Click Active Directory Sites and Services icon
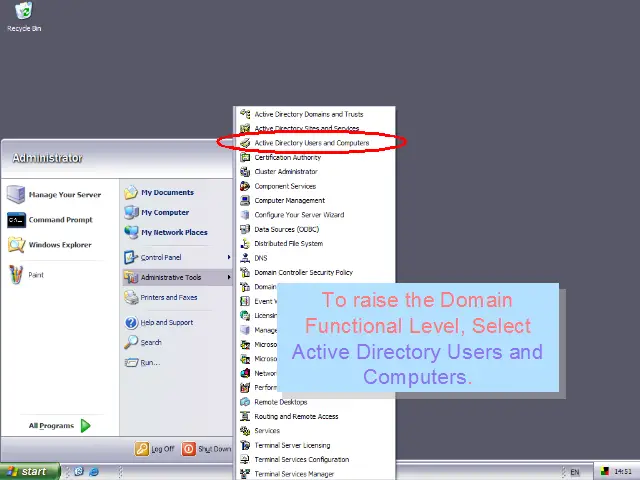640x480 pixels. tap(245, 128)
